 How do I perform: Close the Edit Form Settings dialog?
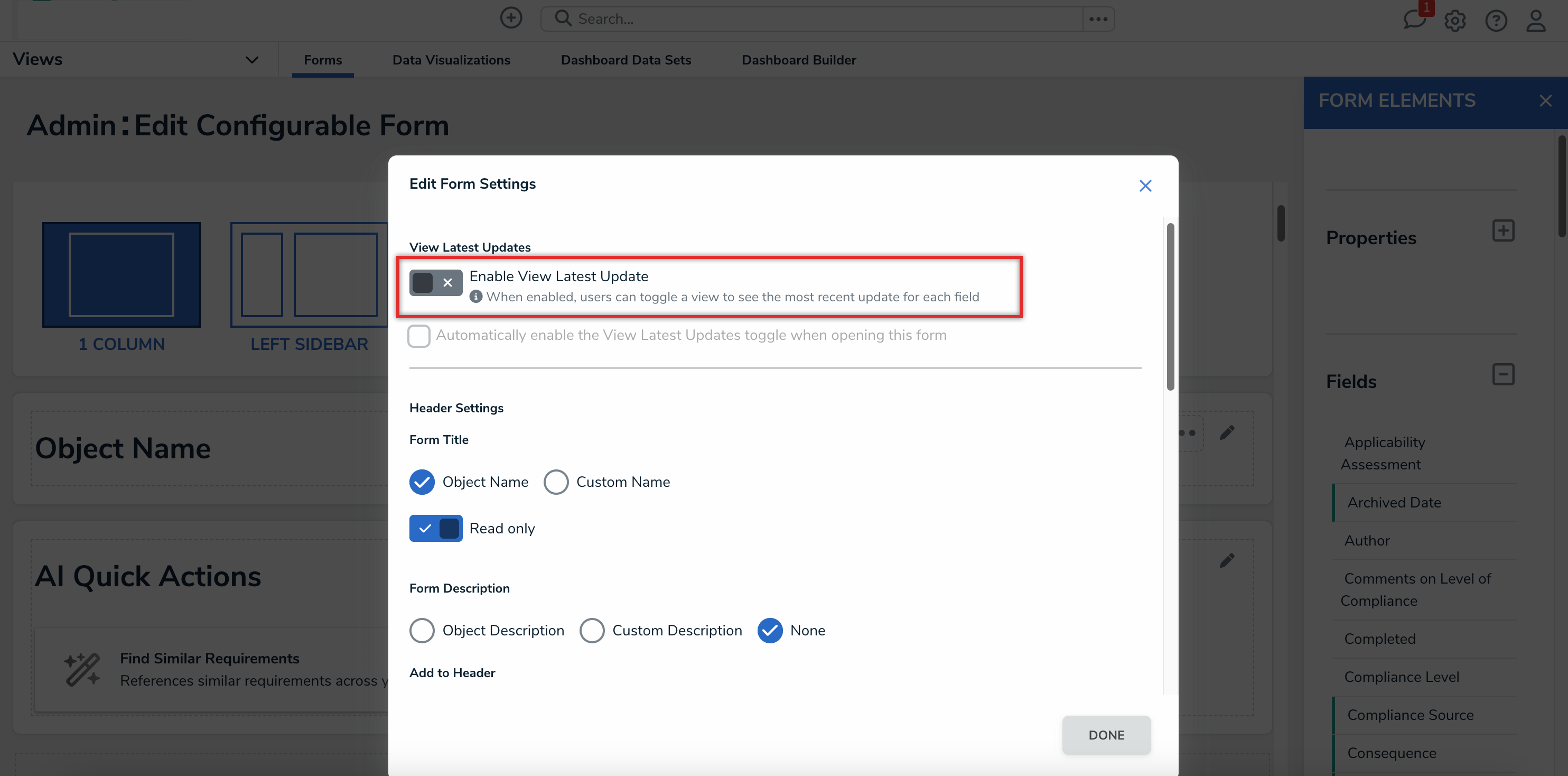(1145, 186)
